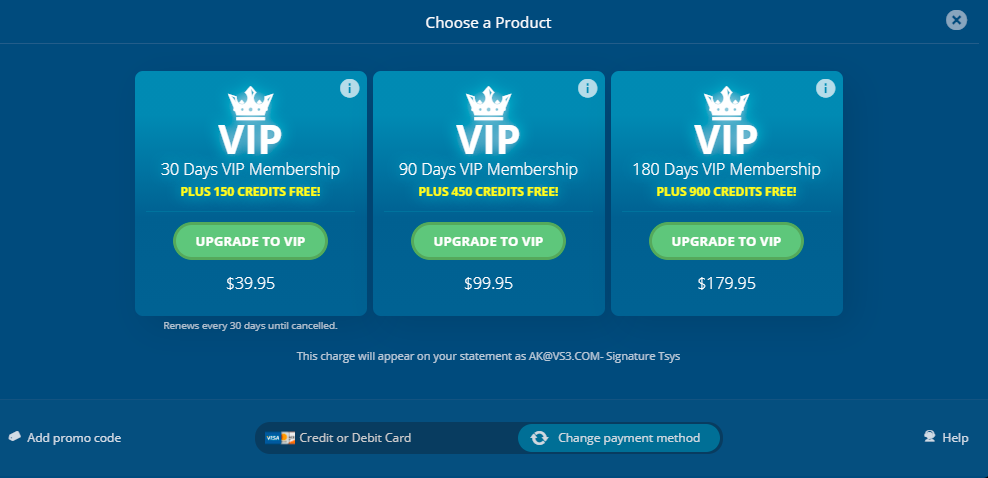Click the promo code tag icon
The width and height of the screenshot is (988, 478).
pyautogui.click(x=15, y=437)
